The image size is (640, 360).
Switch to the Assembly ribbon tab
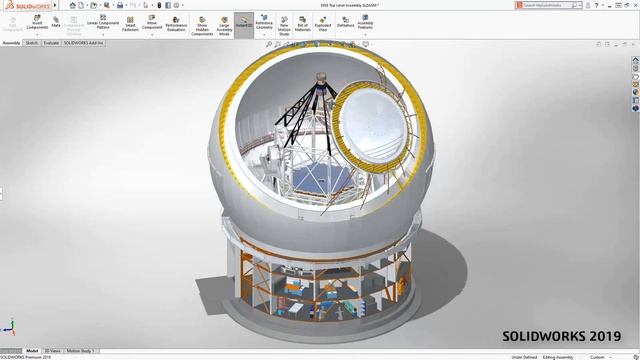point(11,43)
